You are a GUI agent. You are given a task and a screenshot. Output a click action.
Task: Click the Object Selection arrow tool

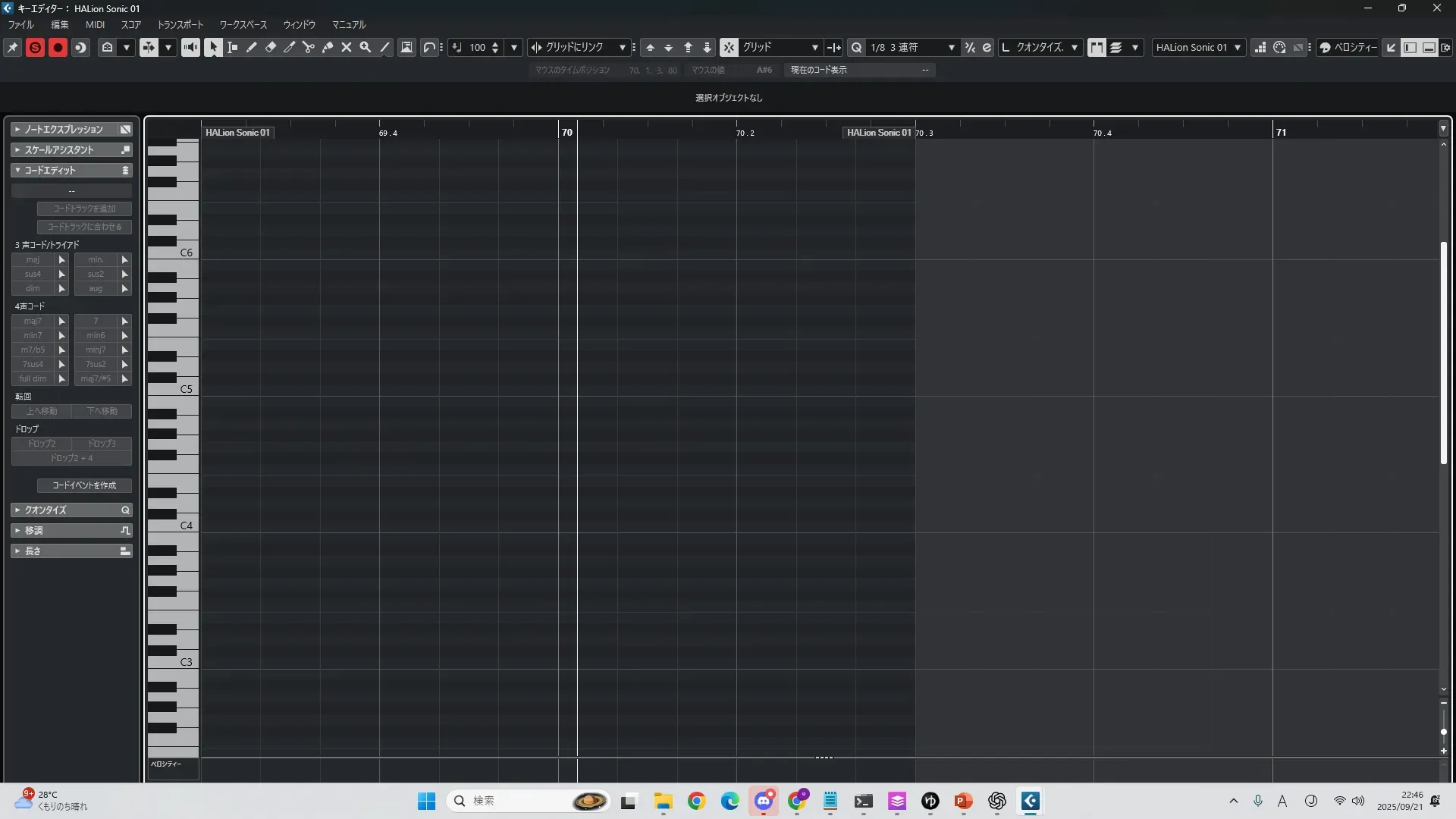tap(213, 47)
